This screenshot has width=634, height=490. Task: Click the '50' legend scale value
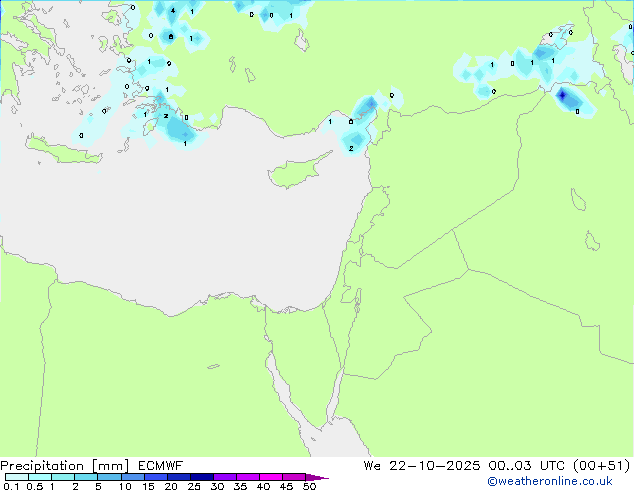(x=309, y=486)
